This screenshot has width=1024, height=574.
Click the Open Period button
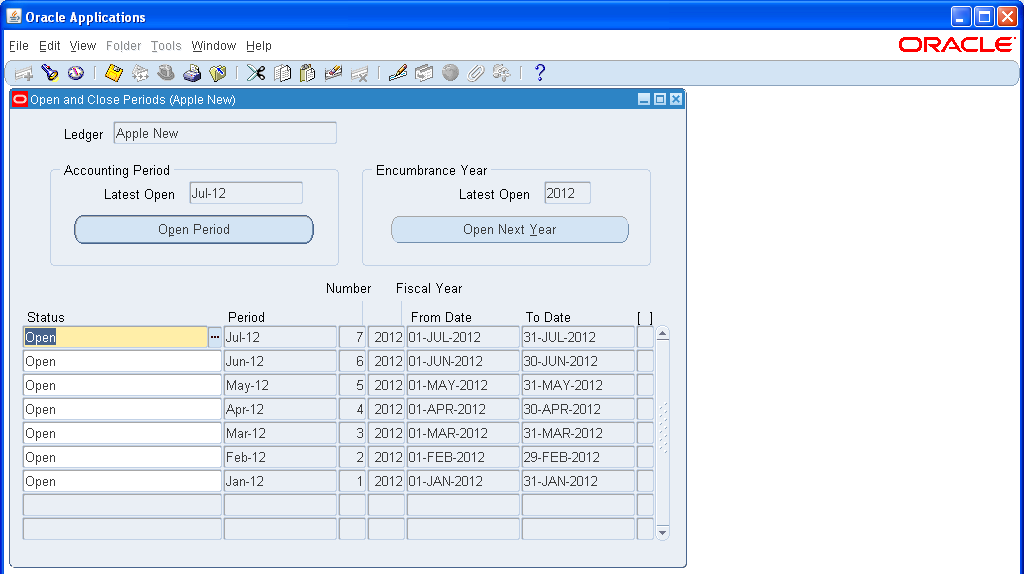point(194,230)
